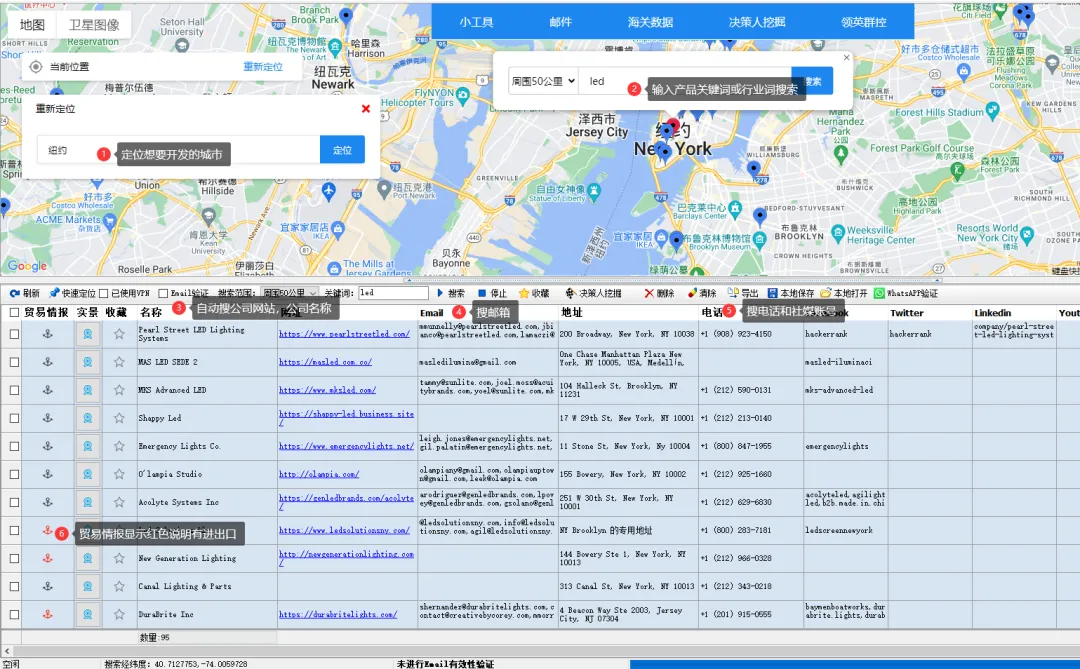
Task: Open the 海关数据 tab
Action: pos(650,22)
